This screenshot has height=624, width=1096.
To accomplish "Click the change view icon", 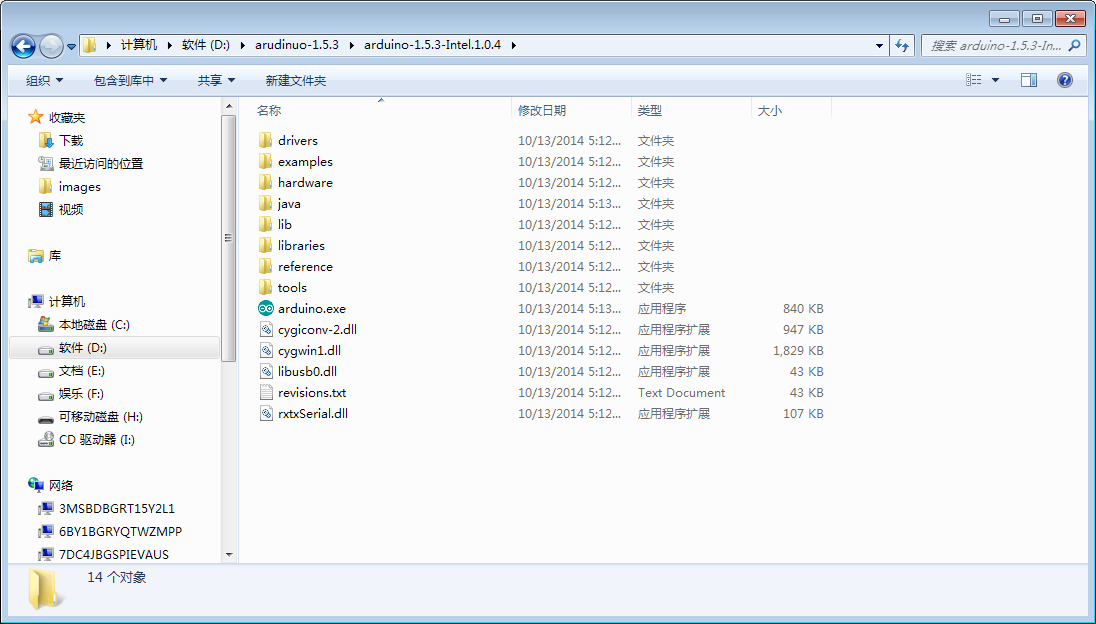I will pos(974,80).
